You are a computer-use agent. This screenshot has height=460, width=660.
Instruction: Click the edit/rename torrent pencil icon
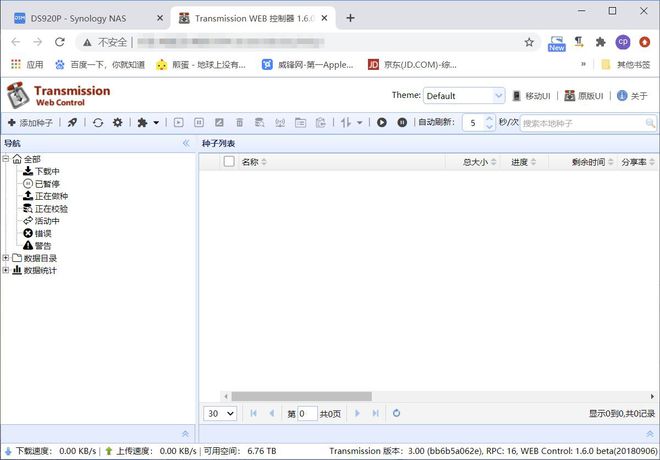pyautogui.click(x=219, y=122)
